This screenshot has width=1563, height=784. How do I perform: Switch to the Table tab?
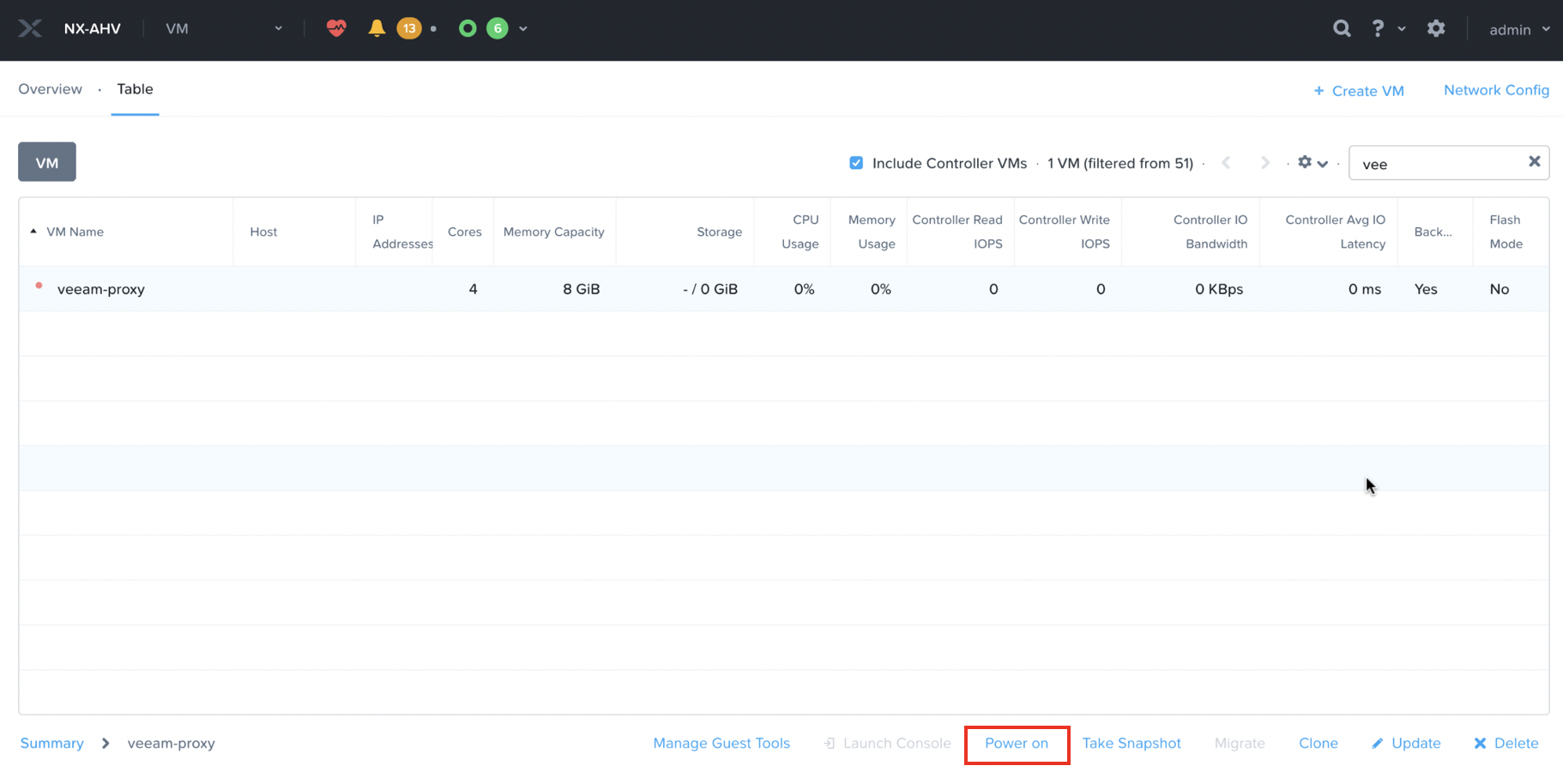(135, 89)
